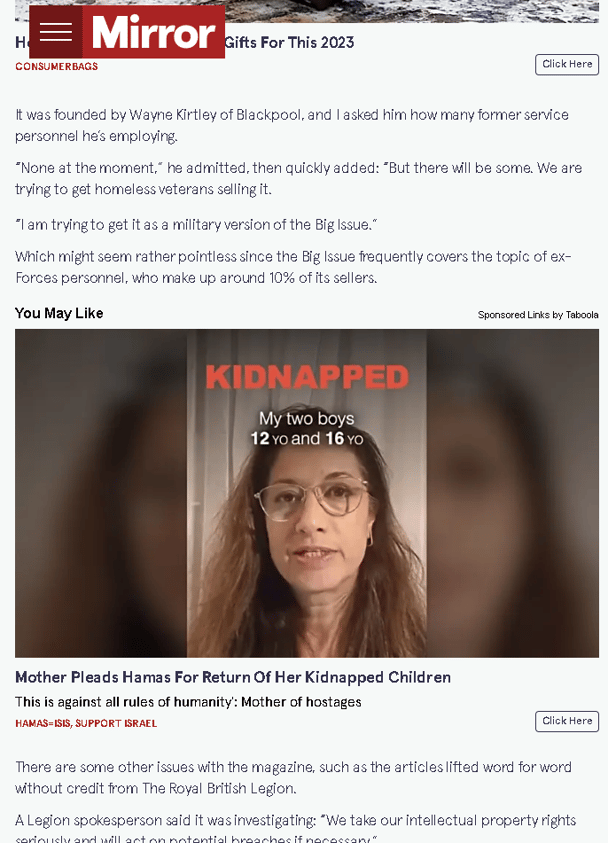Open the KIDNAPPED sponsored video thumbnail
Viewport: 608px width, 843px height.
[x=307, y=493]
